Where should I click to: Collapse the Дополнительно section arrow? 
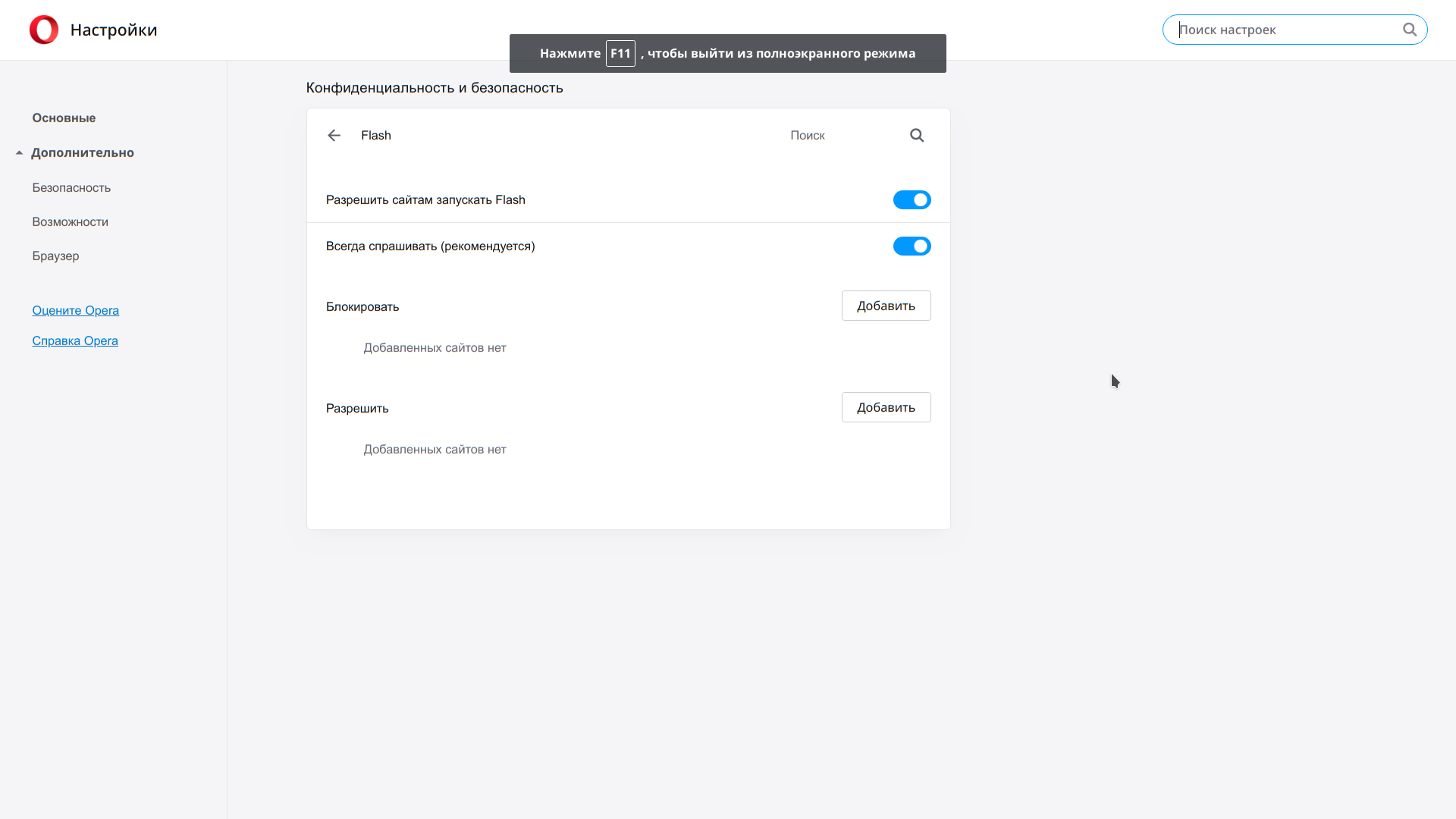pos(19,152)
